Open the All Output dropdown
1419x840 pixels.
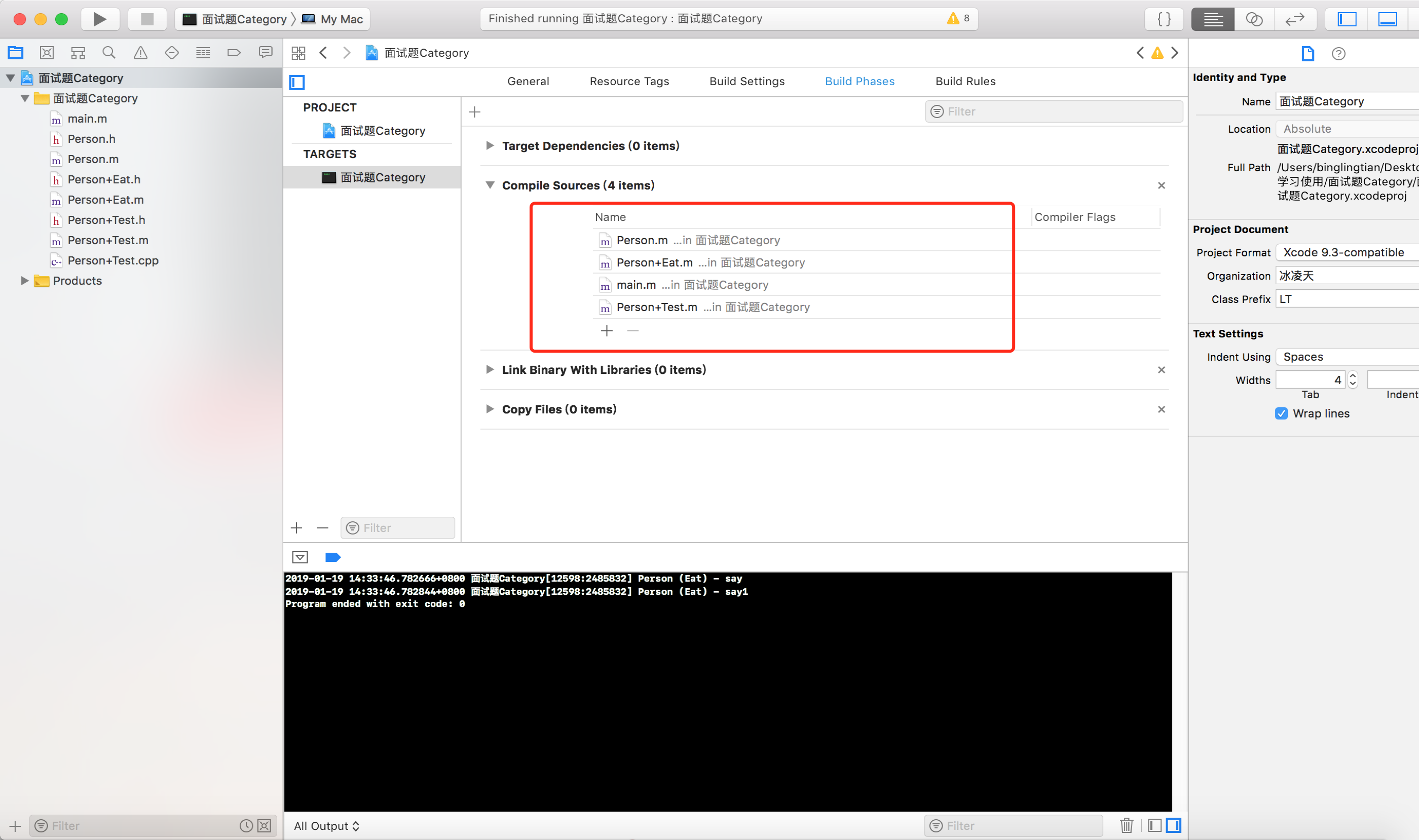(x=326, y=826)
